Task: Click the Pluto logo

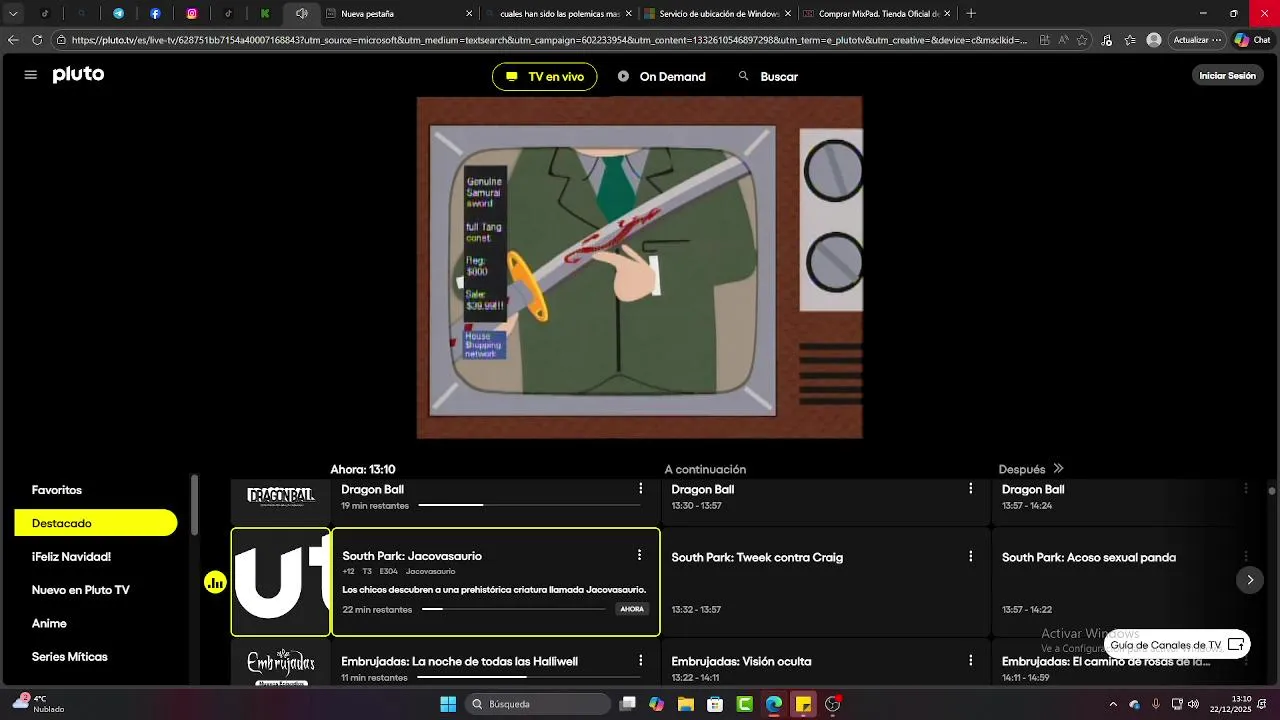Action: pyautogui.click(x=78, y=75)
